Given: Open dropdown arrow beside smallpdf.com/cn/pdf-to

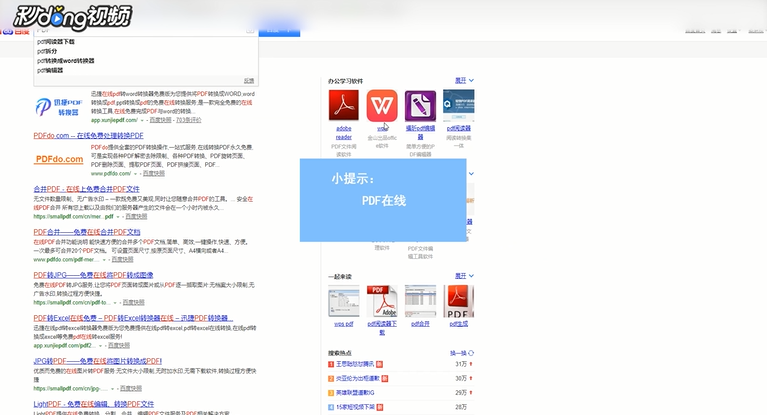Looking at the screenshot, I should coord(115,303).
